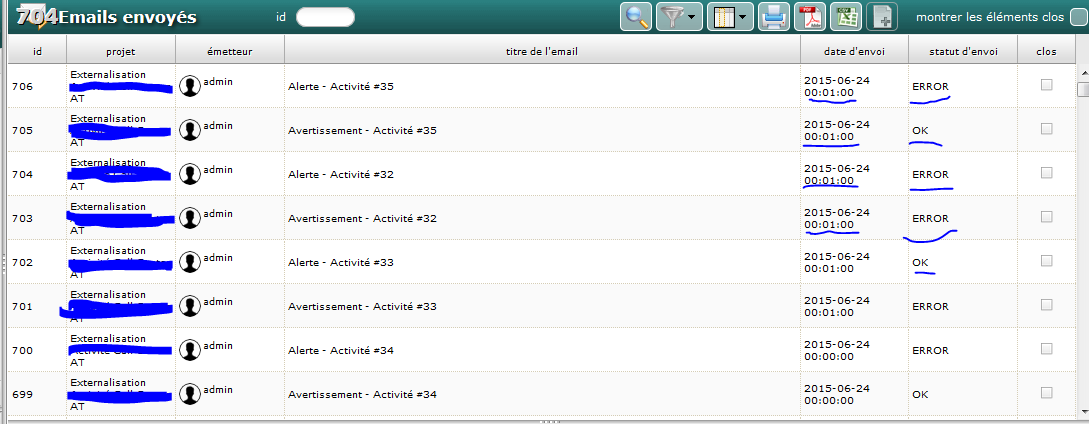Viewport: 1089px width, 424px height.
Task: Click the 'Emails envoyés' page title
Action: (127, 17)
